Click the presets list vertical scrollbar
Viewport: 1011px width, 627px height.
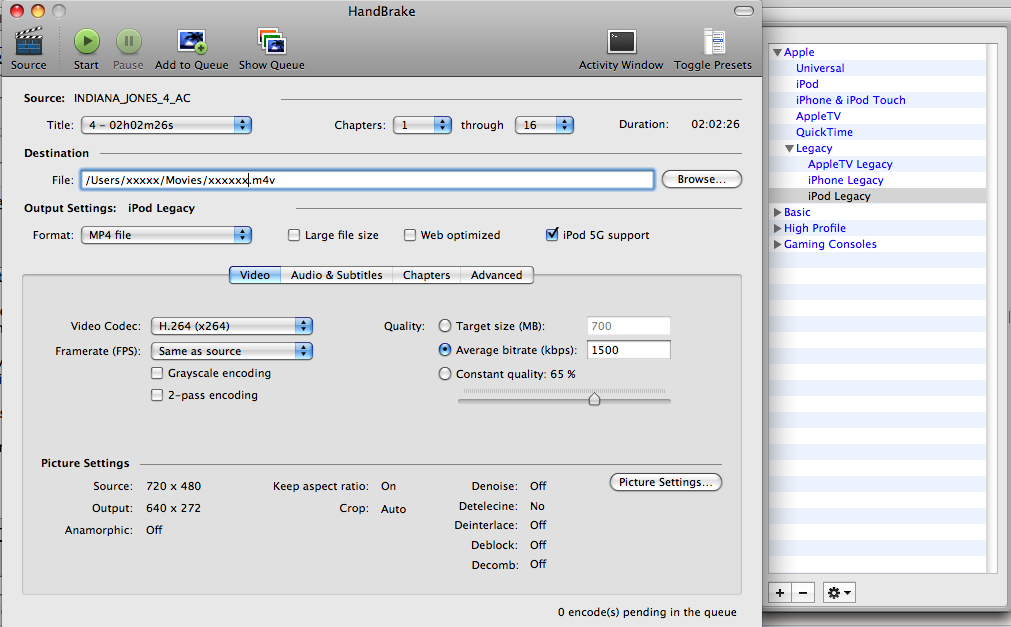pyautogui.click(x=992, y=308)
